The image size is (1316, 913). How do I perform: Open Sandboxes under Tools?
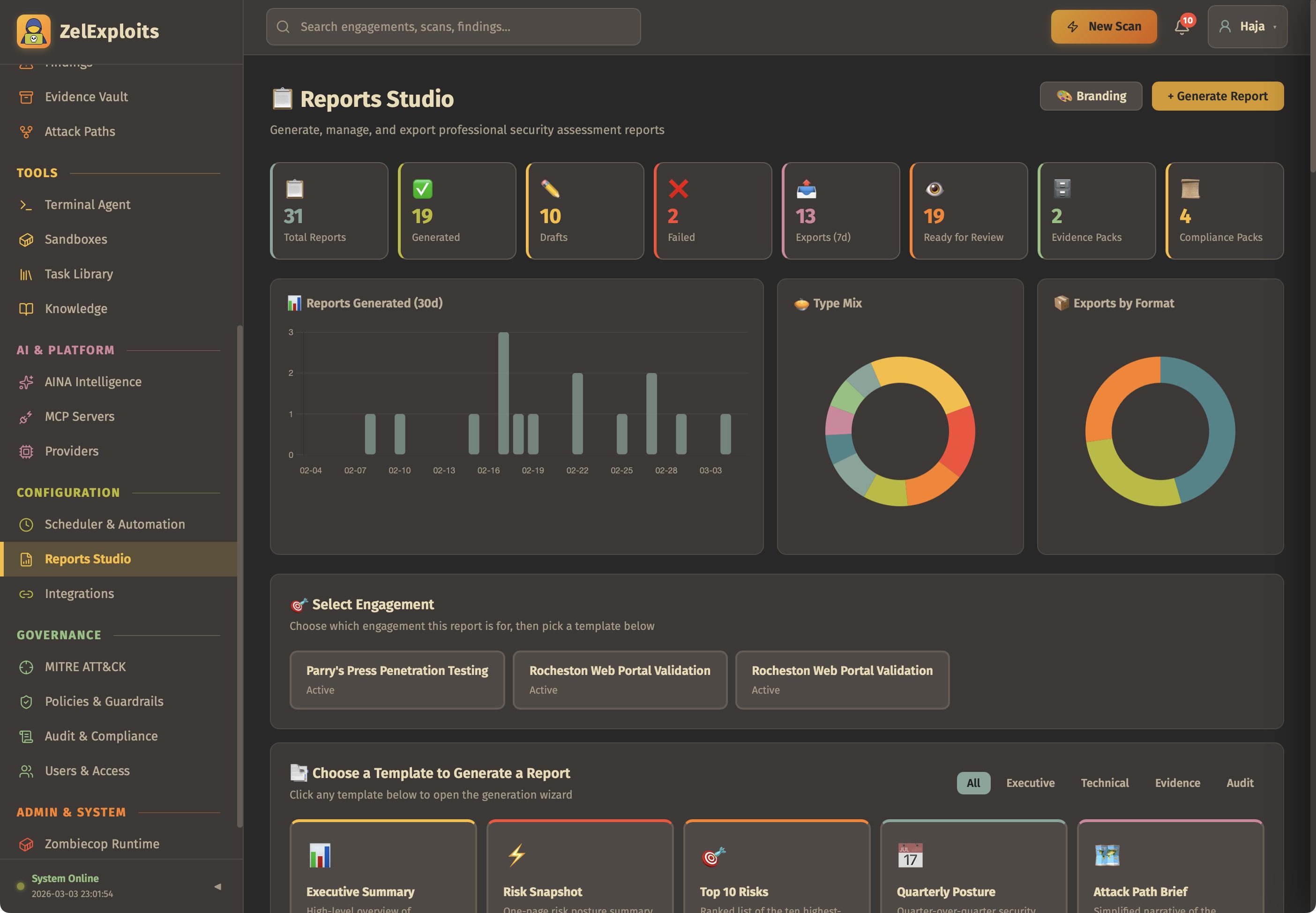pos(76,239)
